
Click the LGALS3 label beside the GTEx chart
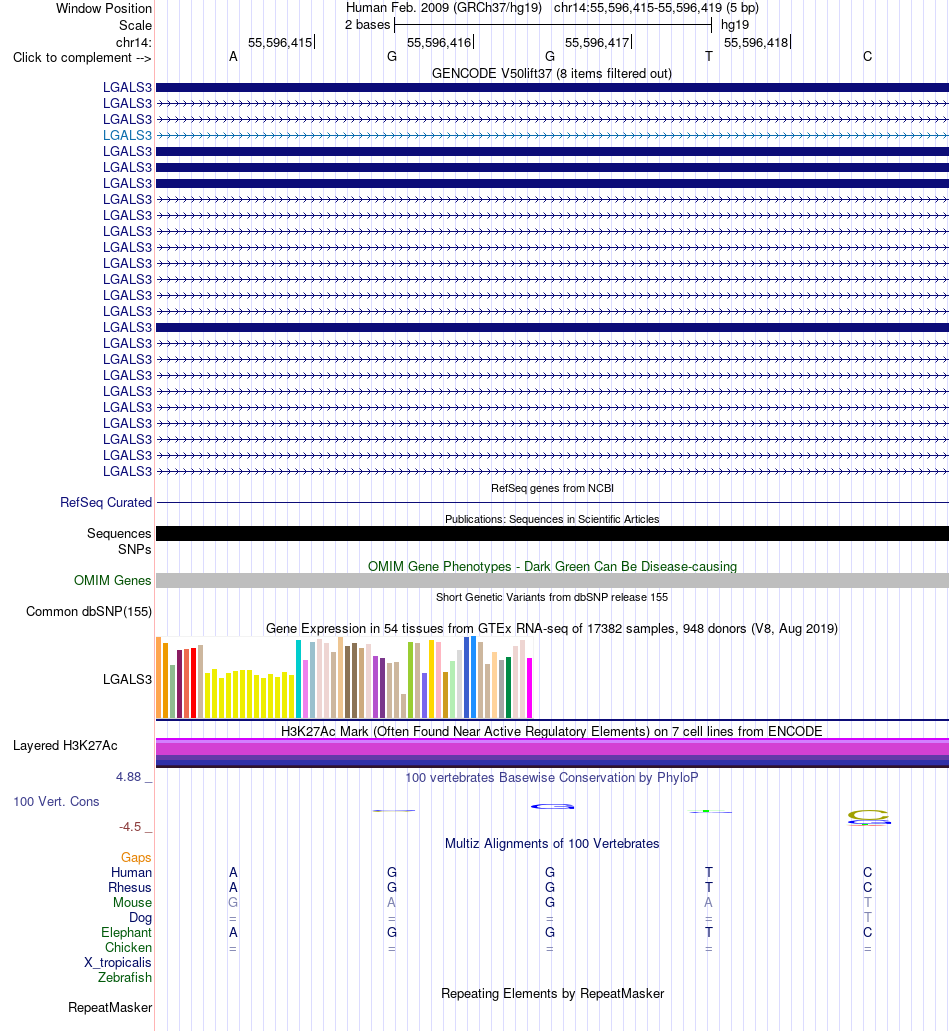coord(127,679)
